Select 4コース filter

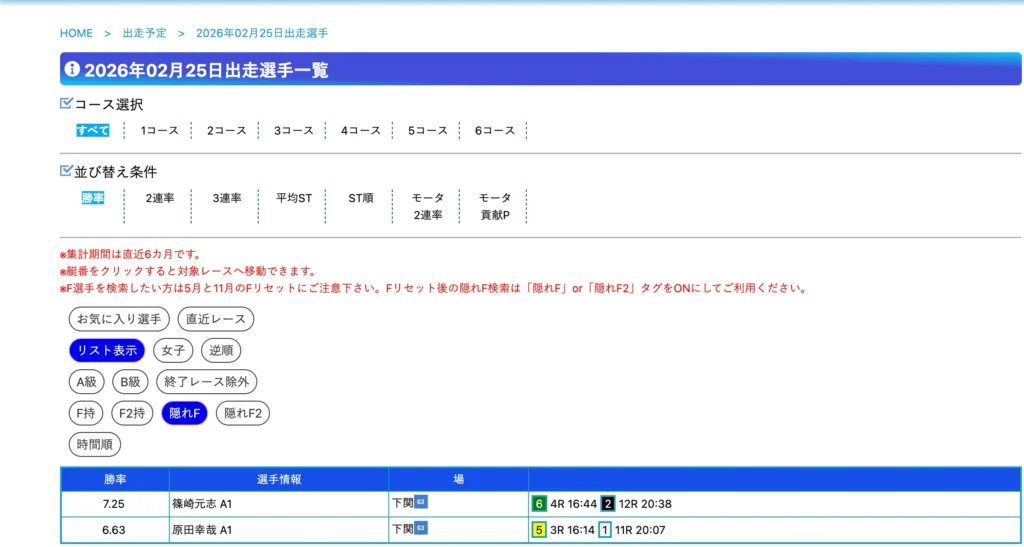360,131
